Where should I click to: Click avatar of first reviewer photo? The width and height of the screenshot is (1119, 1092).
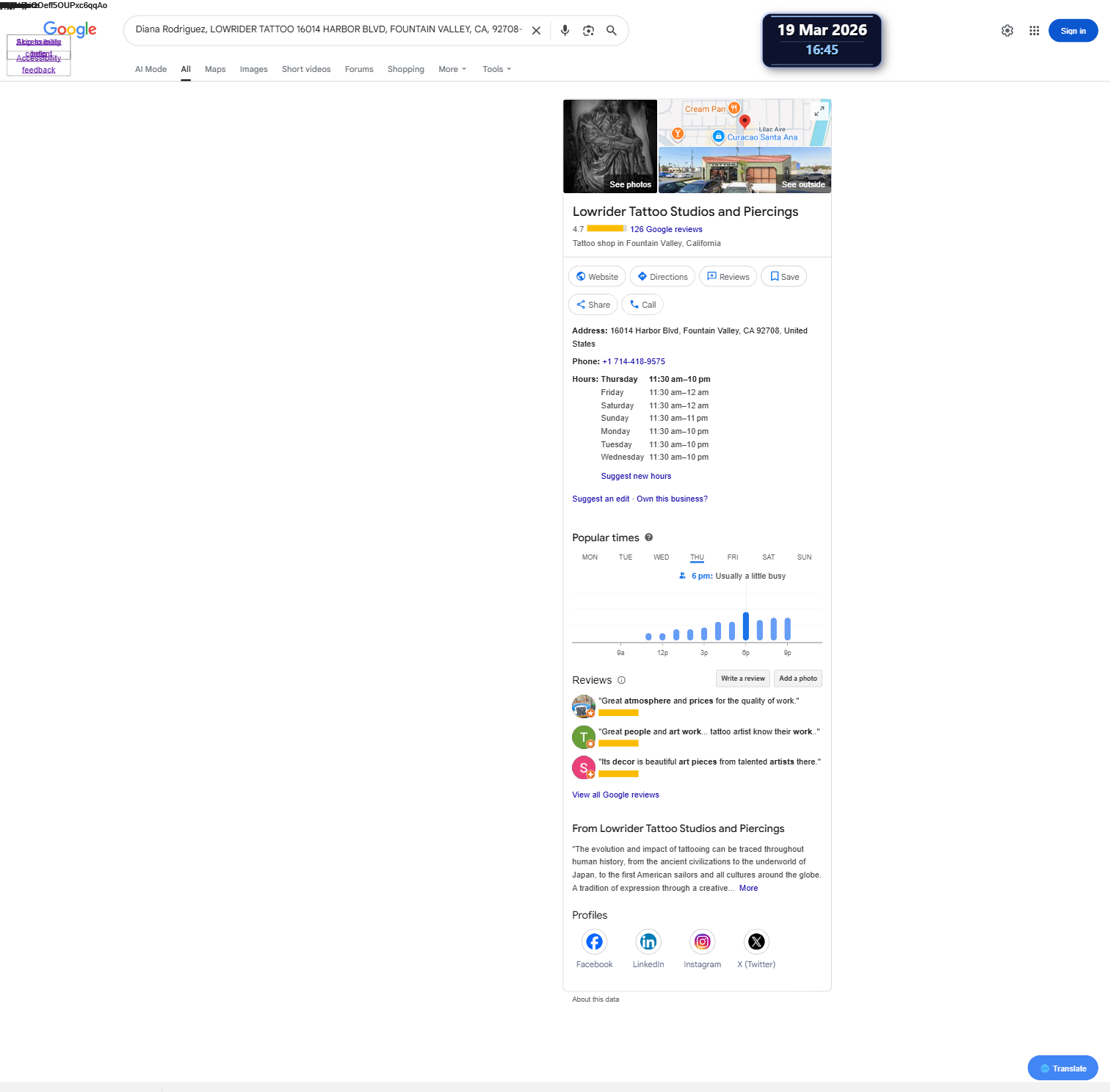(584, 706)
